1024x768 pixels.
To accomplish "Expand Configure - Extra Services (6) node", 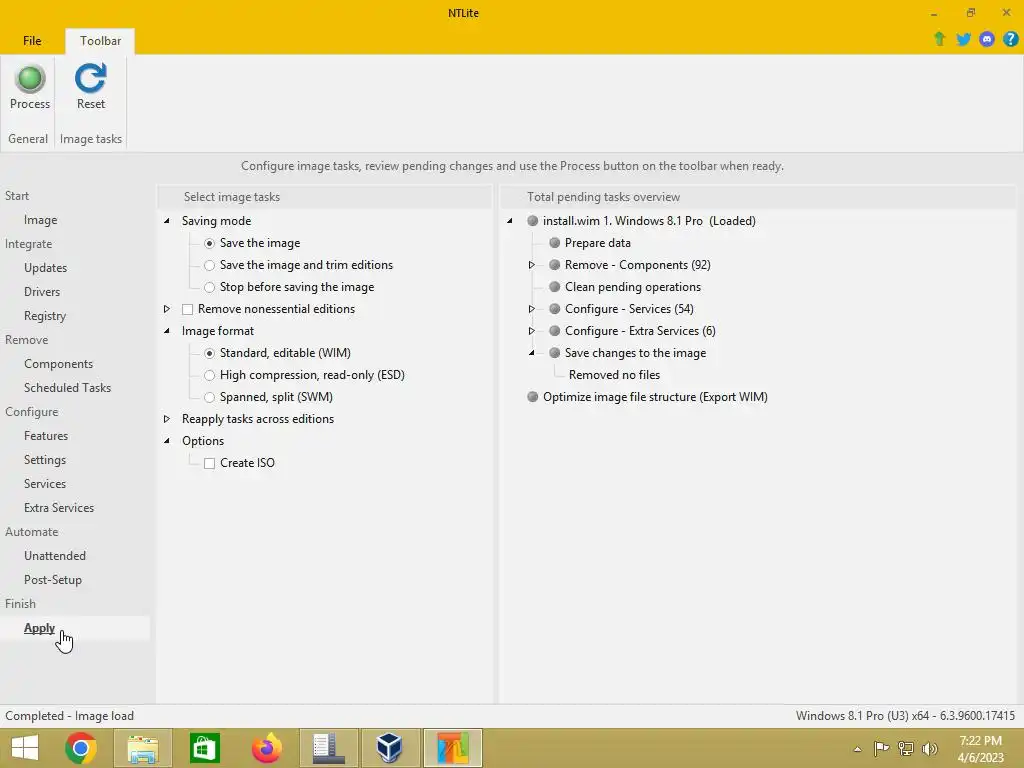I will point(532,331).
